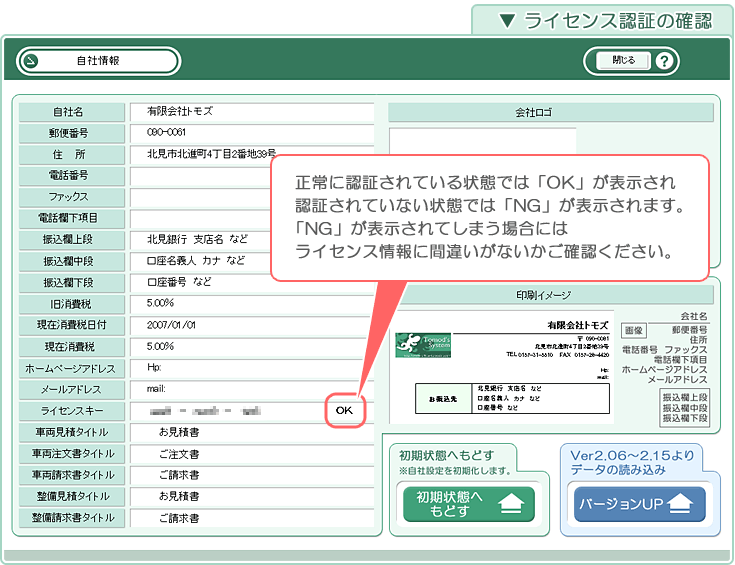Screen dimensions: 735x565
Task: Click the upload arrow icon on バージョンUP
Action: point(681,504)
